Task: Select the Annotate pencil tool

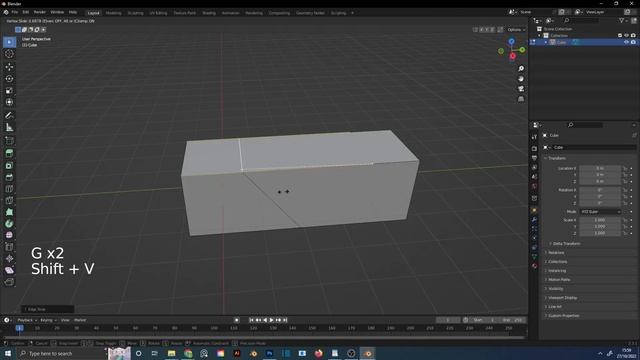Action: point(9,116)
